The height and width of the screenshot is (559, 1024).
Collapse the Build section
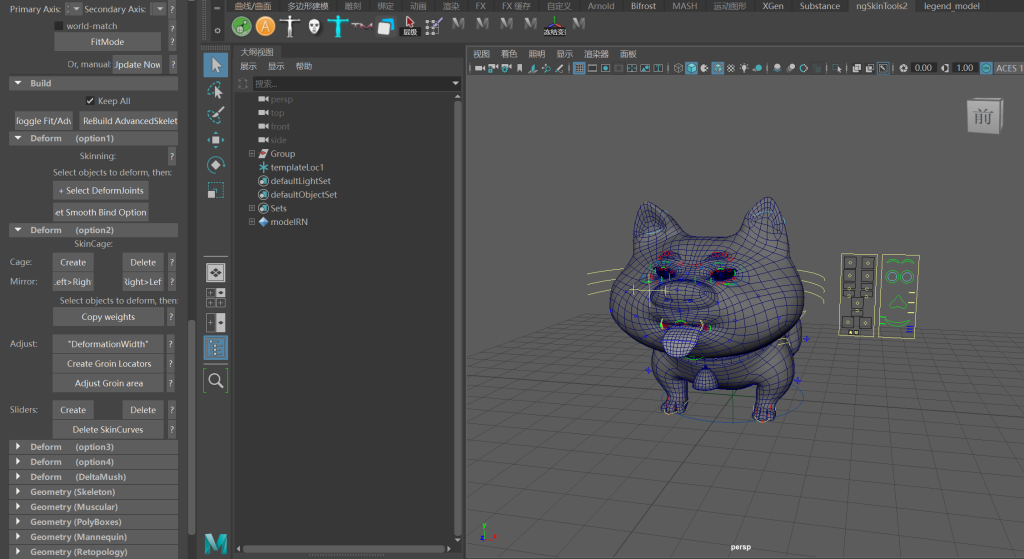[x=18, y=83]
